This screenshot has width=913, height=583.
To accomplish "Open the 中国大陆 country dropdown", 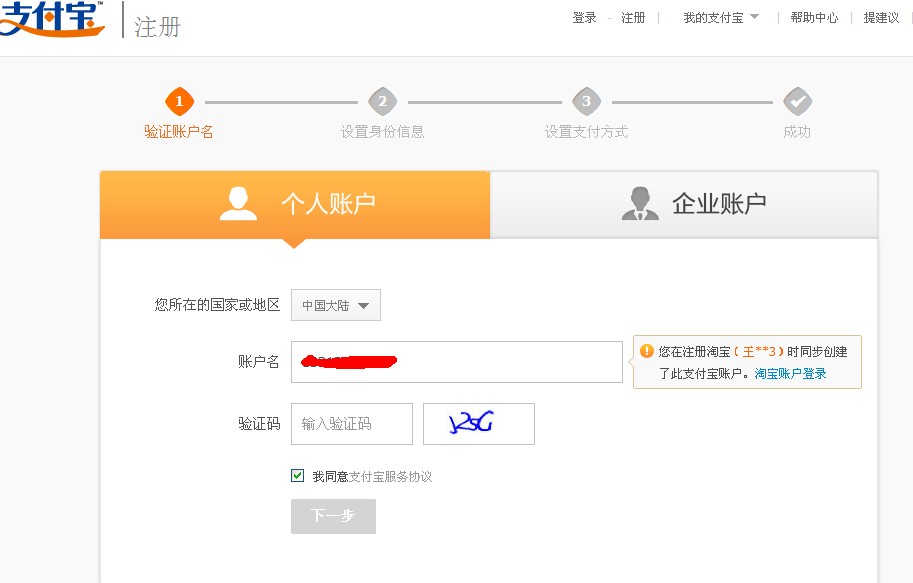I will pos(336,306).
